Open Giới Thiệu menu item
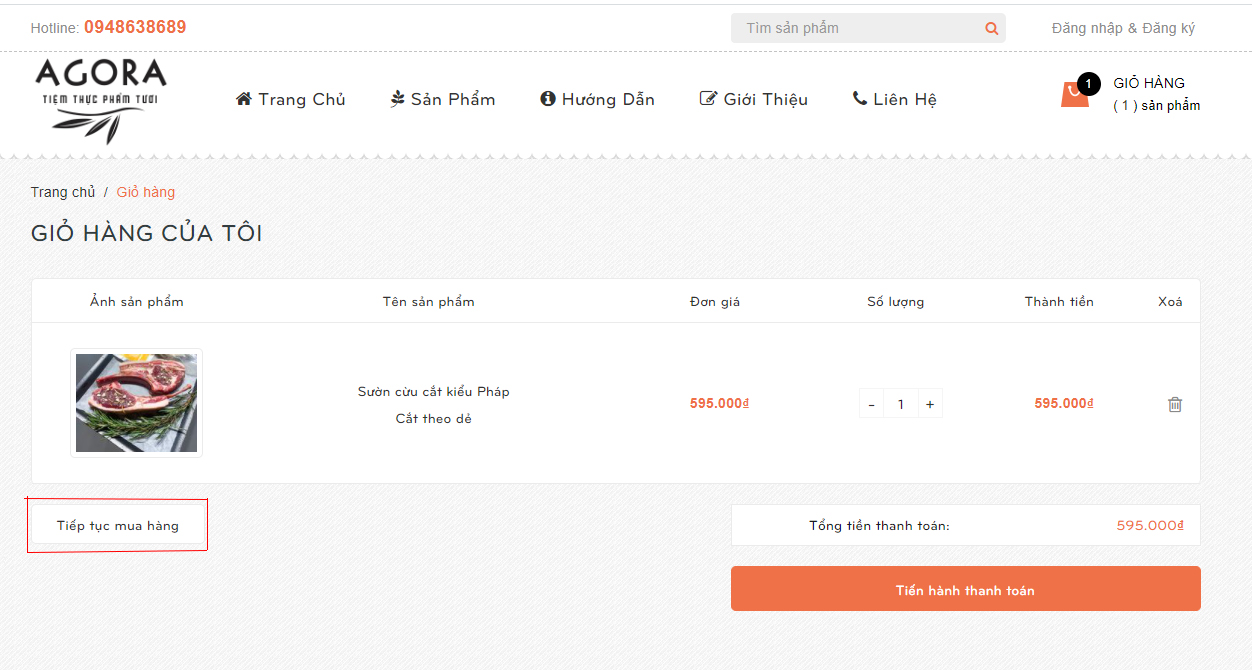The width and height of the screenshot is (1252, 670). 754,99
